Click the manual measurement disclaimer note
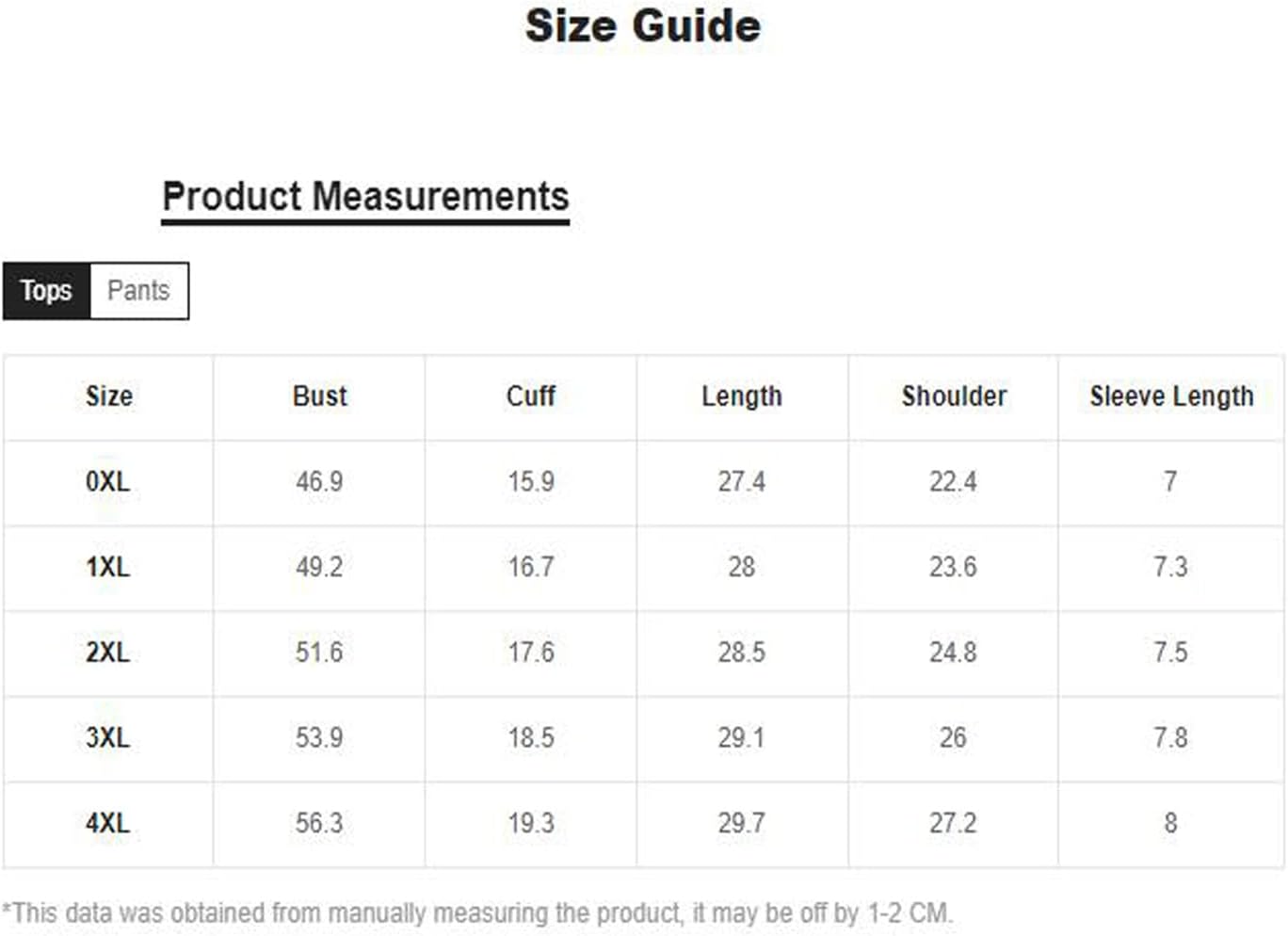 [478, 913]
